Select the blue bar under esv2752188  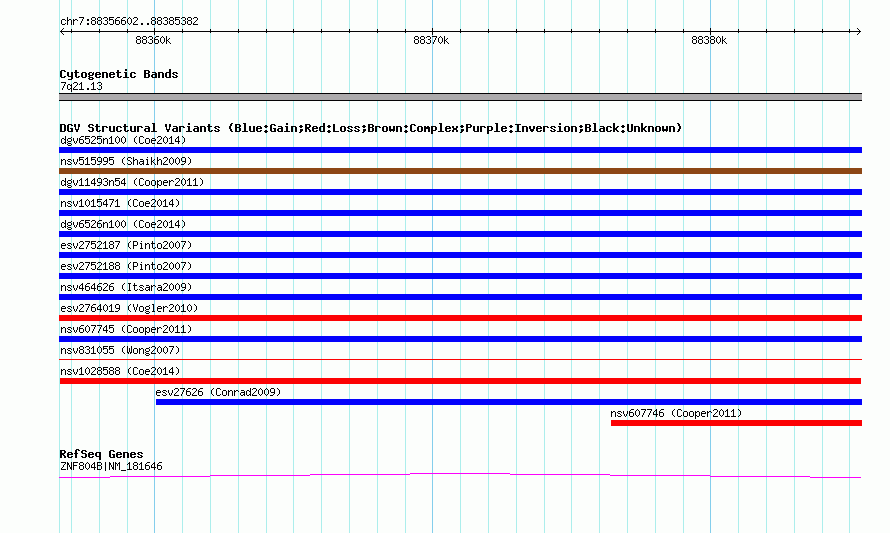tap(460, 276)
